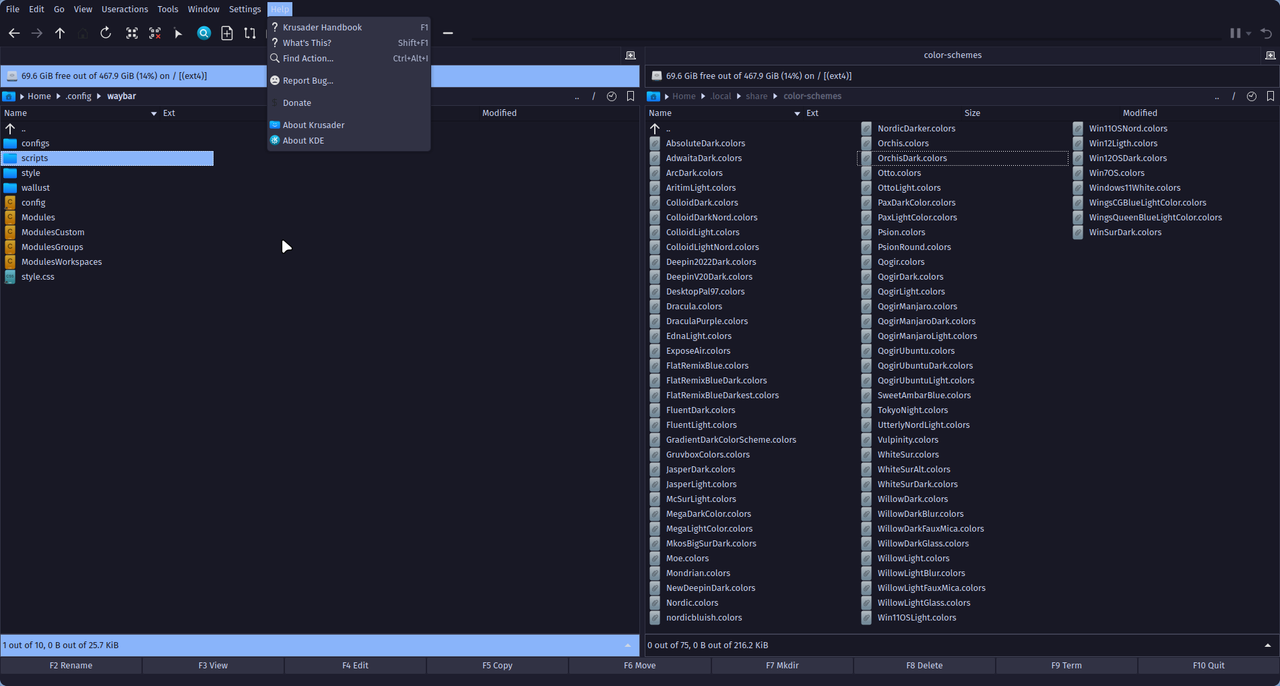The height and width of the screenshot is (686, 1280).
Task: Open dropdown arrow next to pause icon
Action: pyautogui.click(x=1248, y=33)
